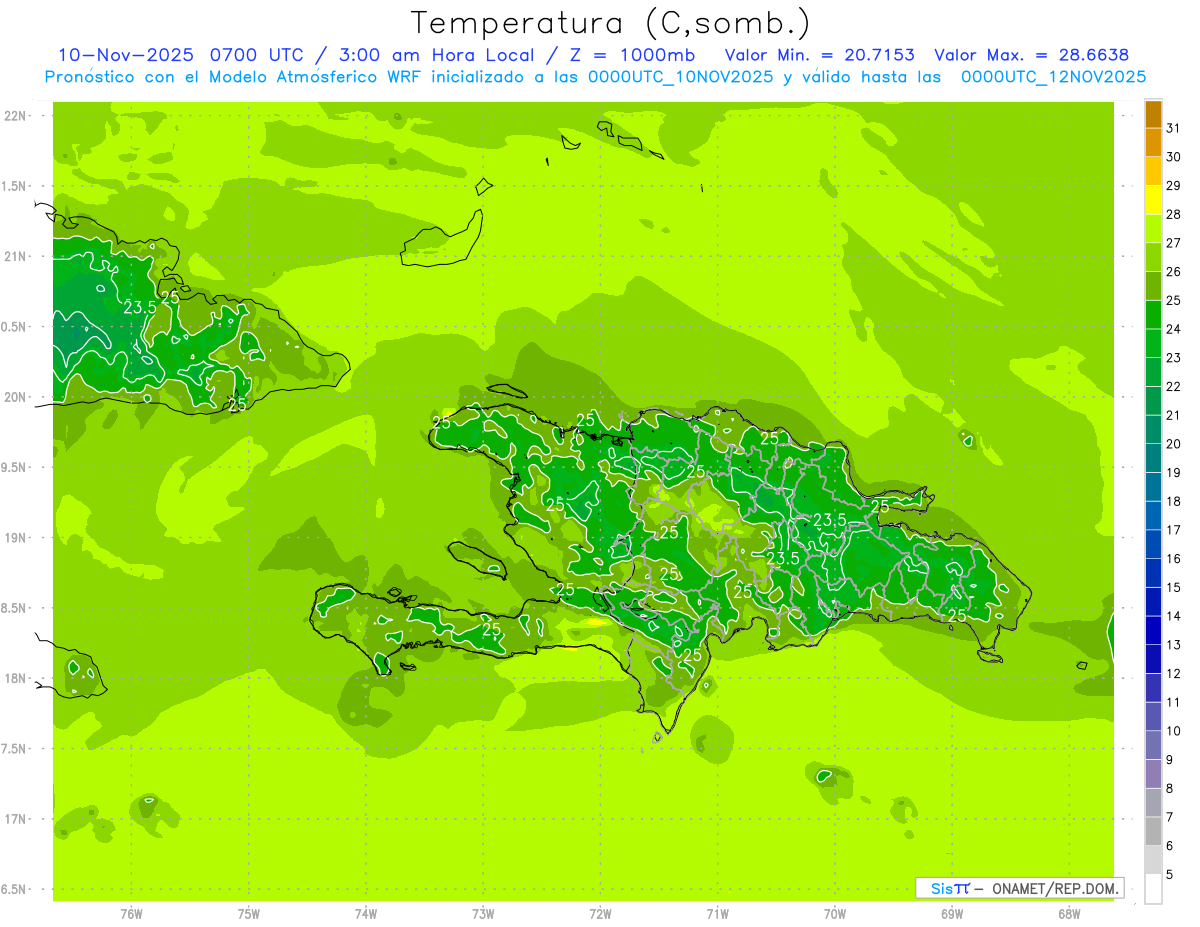Image resolution: width=1200 pixels, height=927 pixels.
Task: Click the 'ONAMET/REP.DOM.' credit label
Action: click(1057, 888)
